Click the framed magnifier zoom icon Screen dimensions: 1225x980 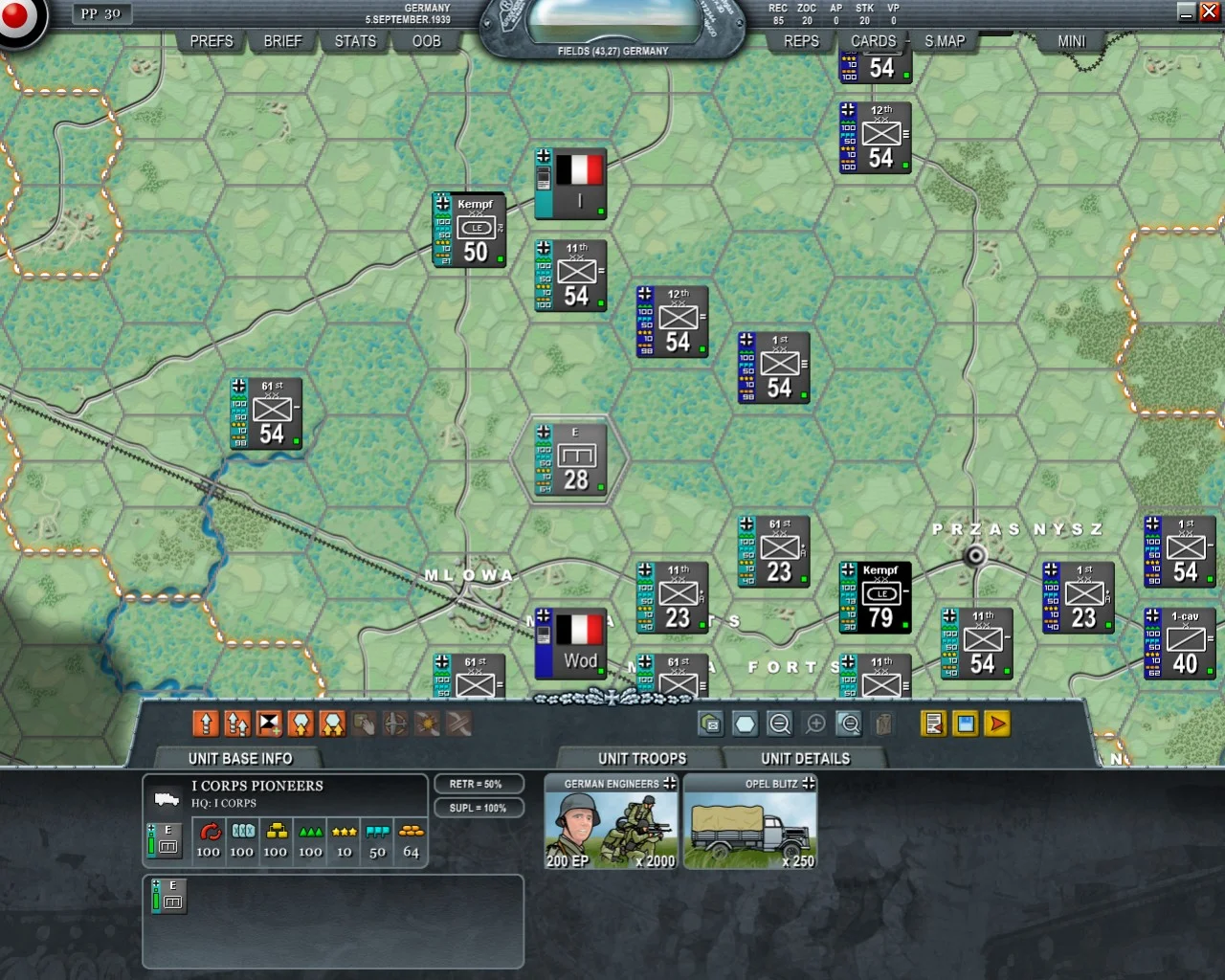coord(849,724)
